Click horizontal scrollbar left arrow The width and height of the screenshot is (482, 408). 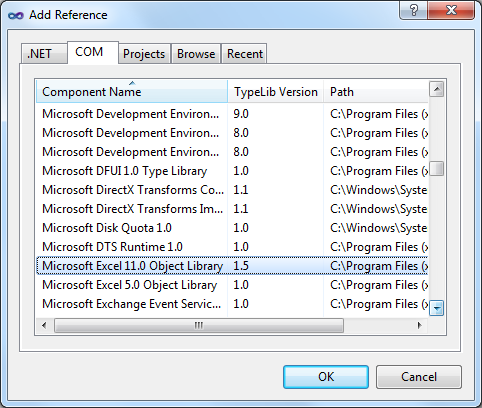(44, 325)
